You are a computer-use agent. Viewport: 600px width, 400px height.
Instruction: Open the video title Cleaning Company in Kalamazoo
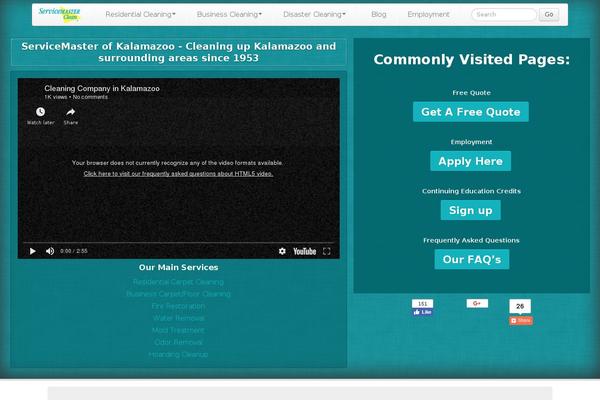coord(102,88)
